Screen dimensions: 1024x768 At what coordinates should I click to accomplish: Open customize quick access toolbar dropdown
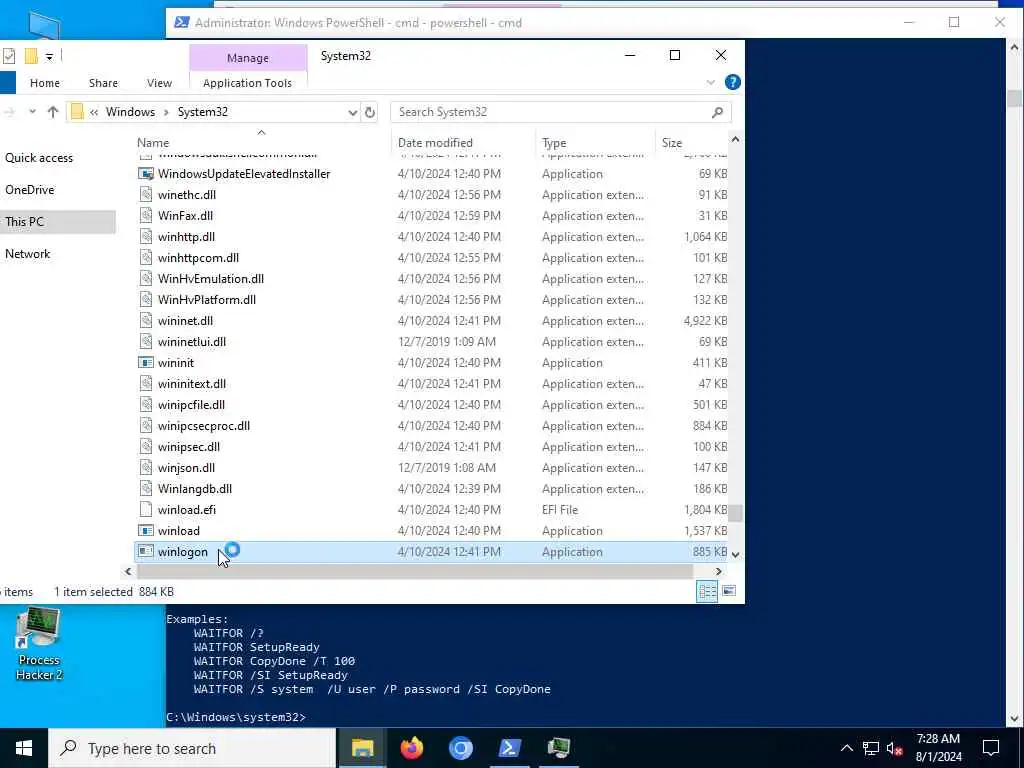coord(49,57)
